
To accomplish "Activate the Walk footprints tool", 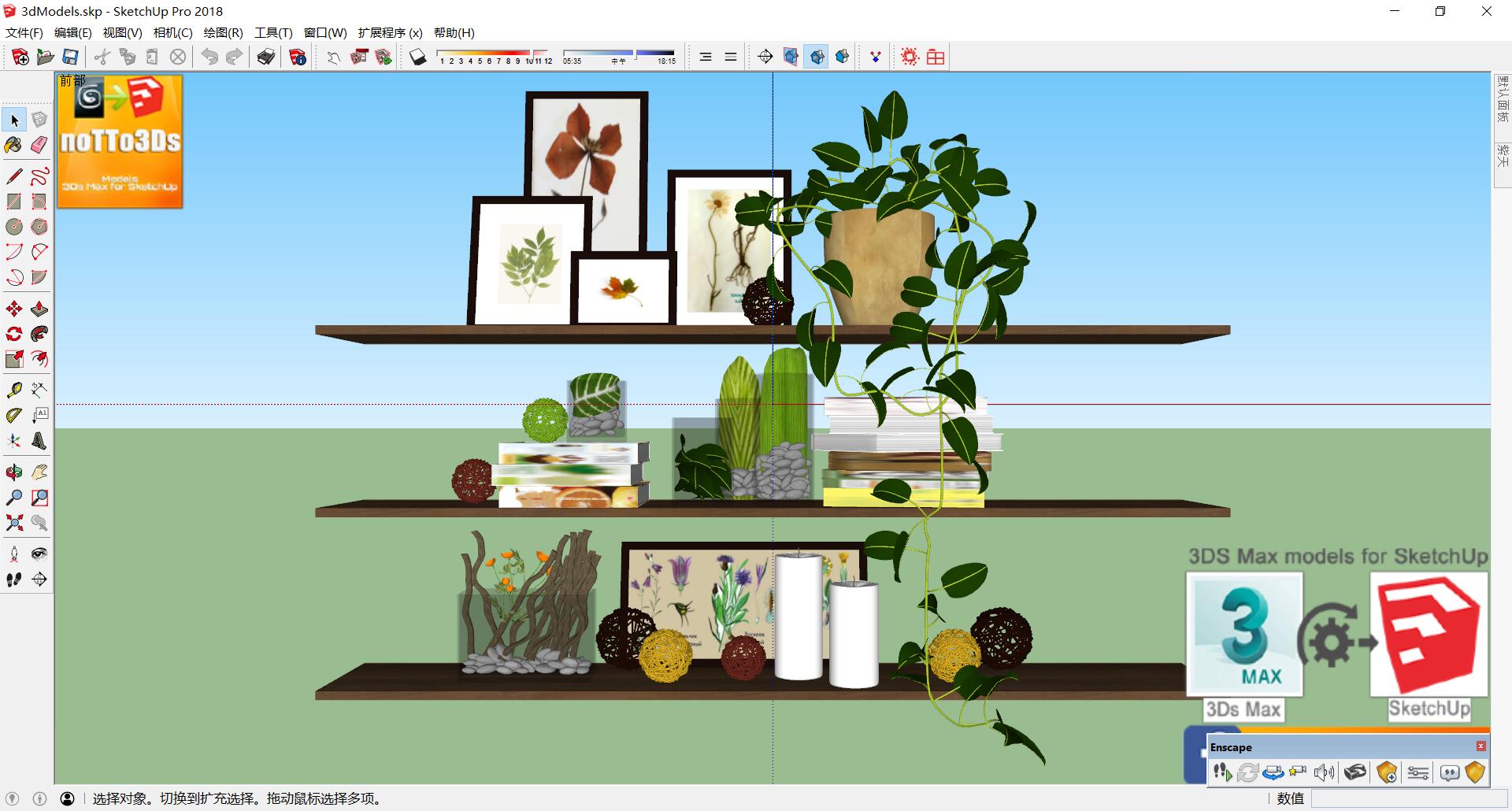I will point(14,579).
